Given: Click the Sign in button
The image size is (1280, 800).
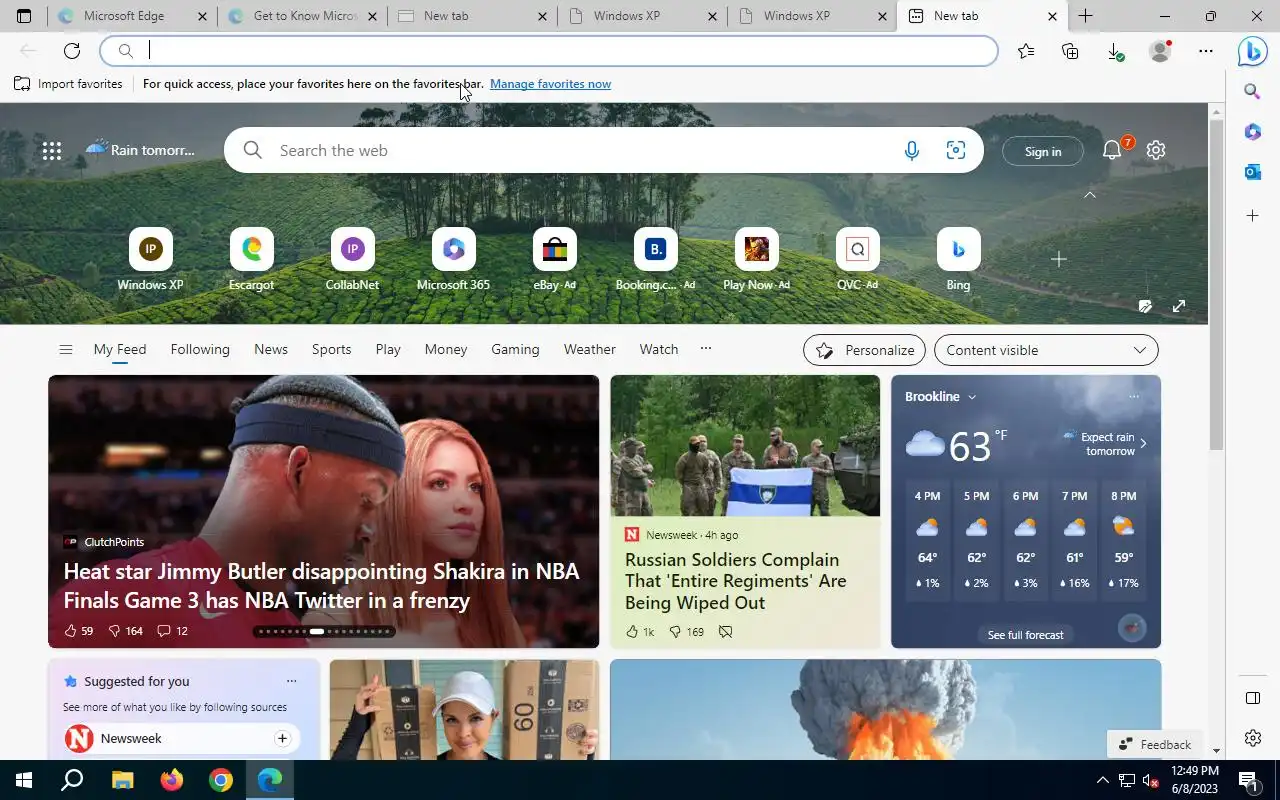Looking at the screenshot, I should tap(1043, 151).
